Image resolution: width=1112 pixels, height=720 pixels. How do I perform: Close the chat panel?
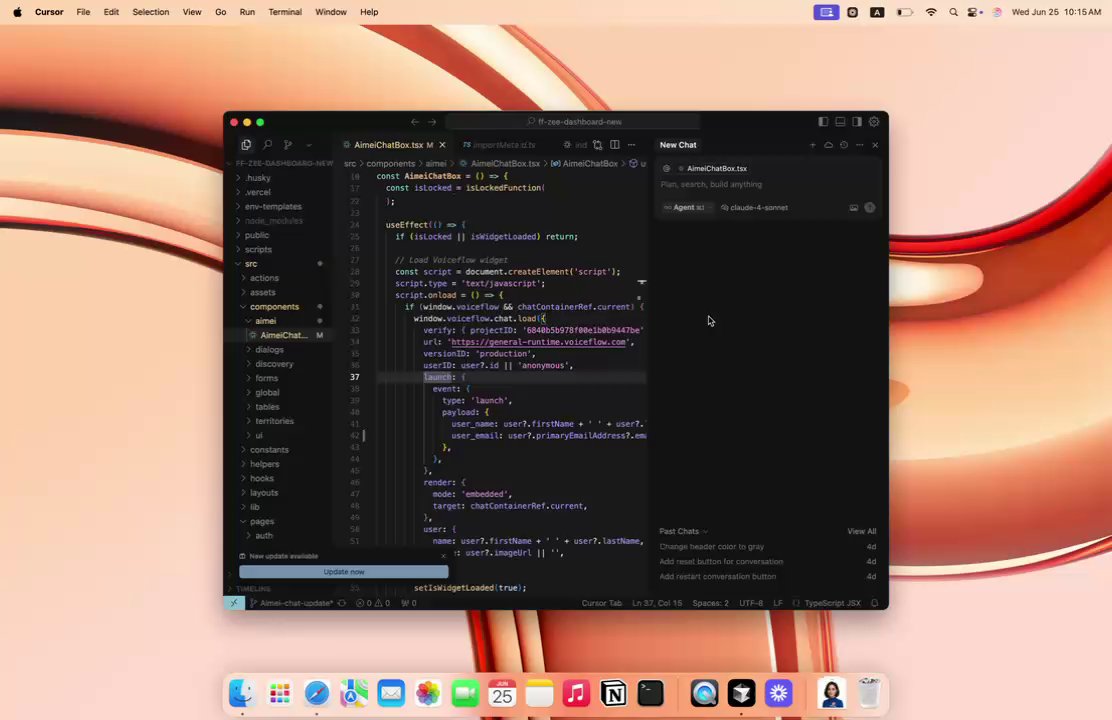point(875,145)
